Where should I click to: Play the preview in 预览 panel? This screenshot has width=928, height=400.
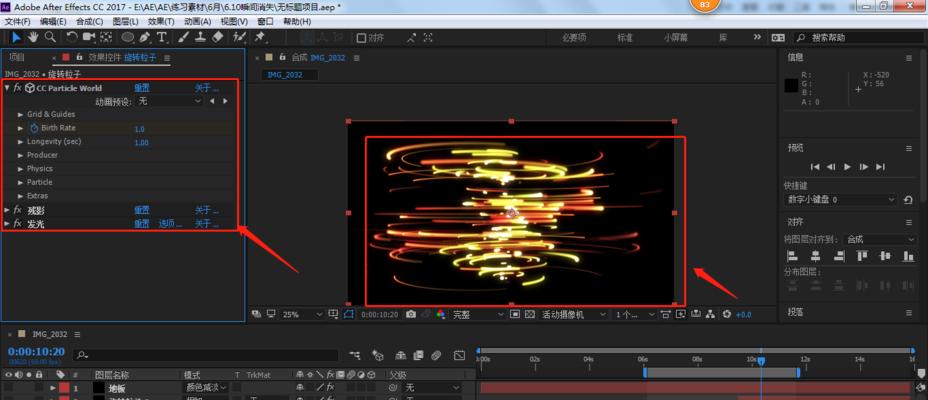[x=848, y=167]
